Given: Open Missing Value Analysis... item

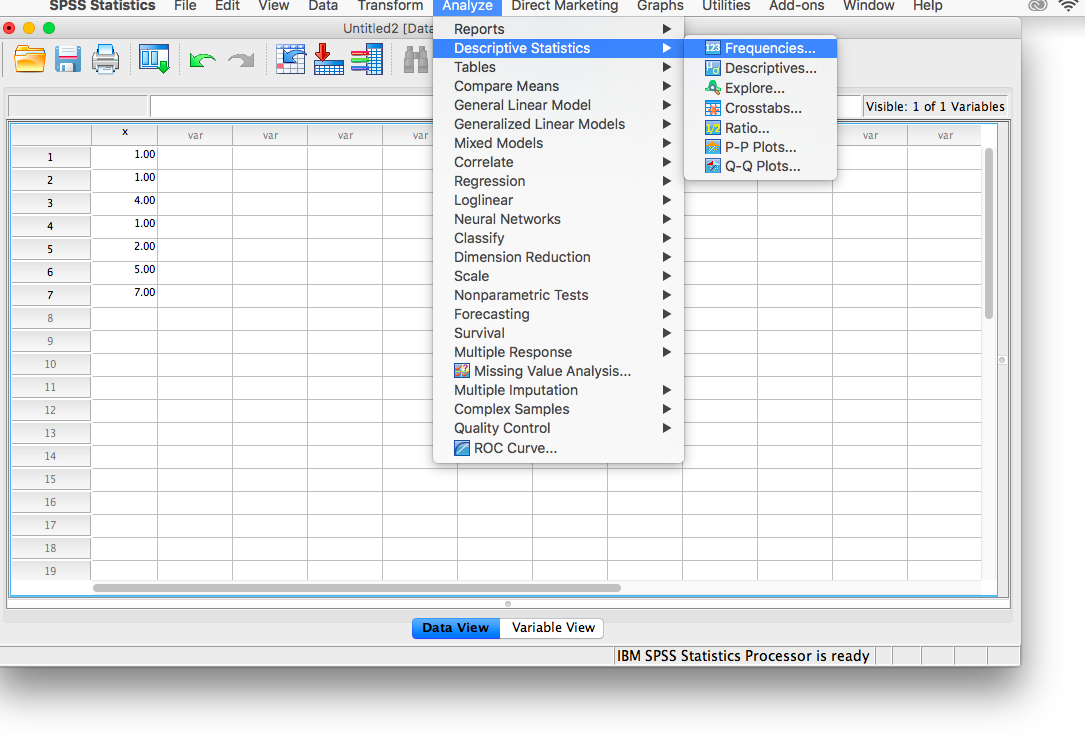Looking at the screenshot, I should [552, 371].
